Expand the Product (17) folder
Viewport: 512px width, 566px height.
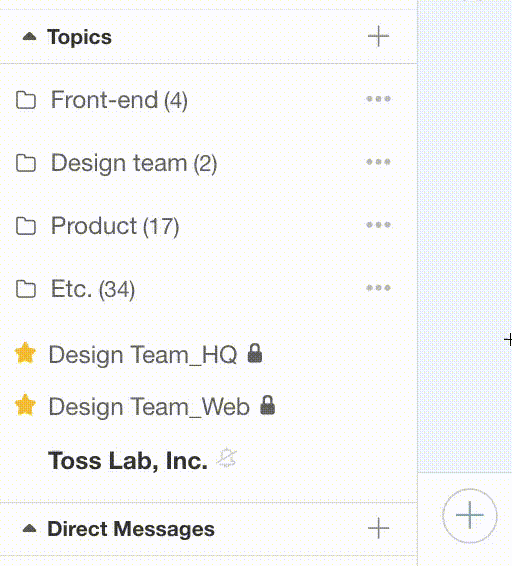pyautogui.click(x=115, y=226)
